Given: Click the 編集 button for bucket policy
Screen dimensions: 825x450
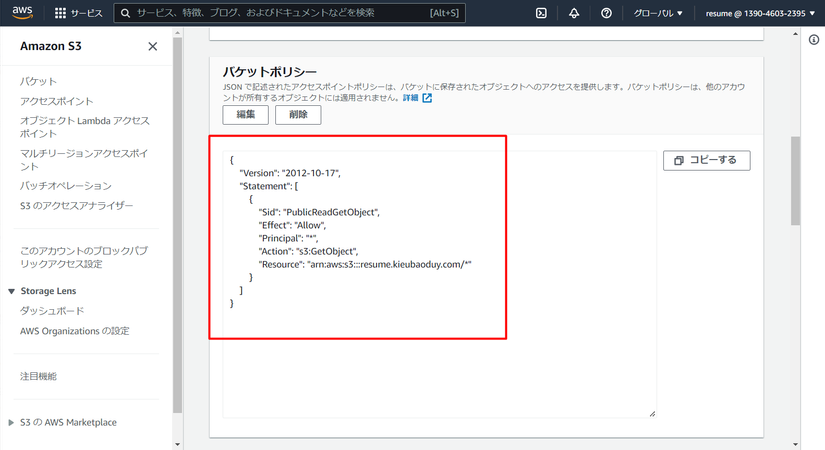Looking at the screenshot, I should (245, 115).
